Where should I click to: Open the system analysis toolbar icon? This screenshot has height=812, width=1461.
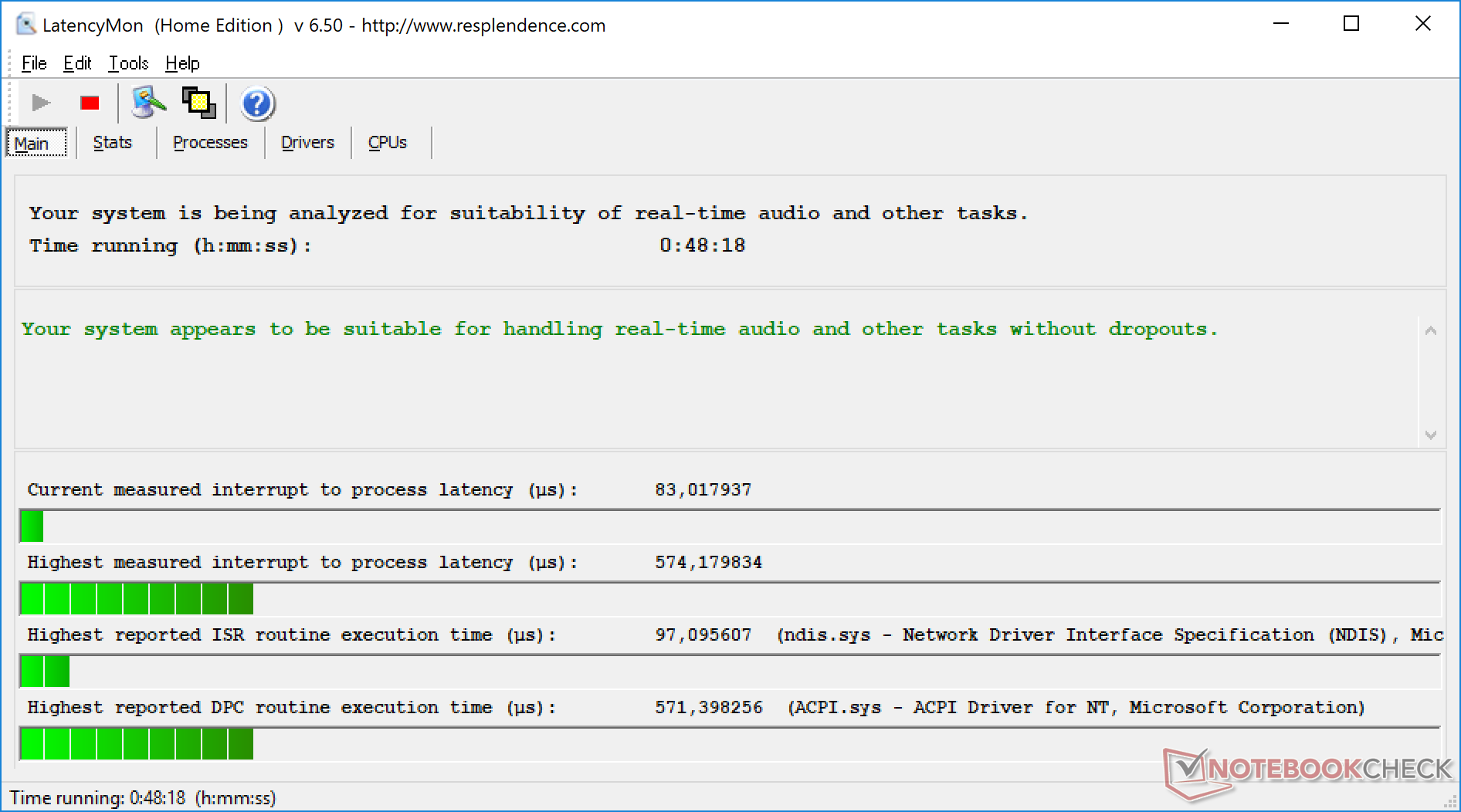click(x=148, y=103)
